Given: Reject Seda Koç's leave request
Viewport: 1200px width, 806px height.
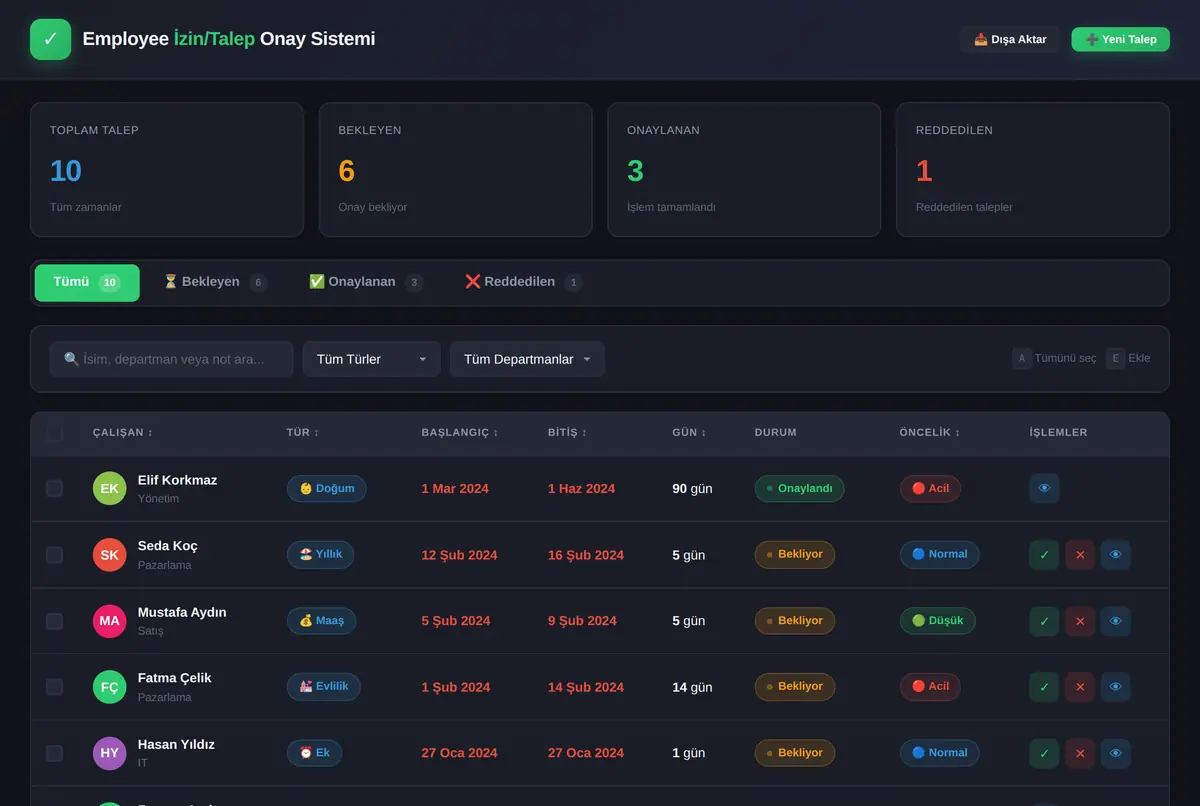Looking at the screenshot, I should (x=1080, y=555).
